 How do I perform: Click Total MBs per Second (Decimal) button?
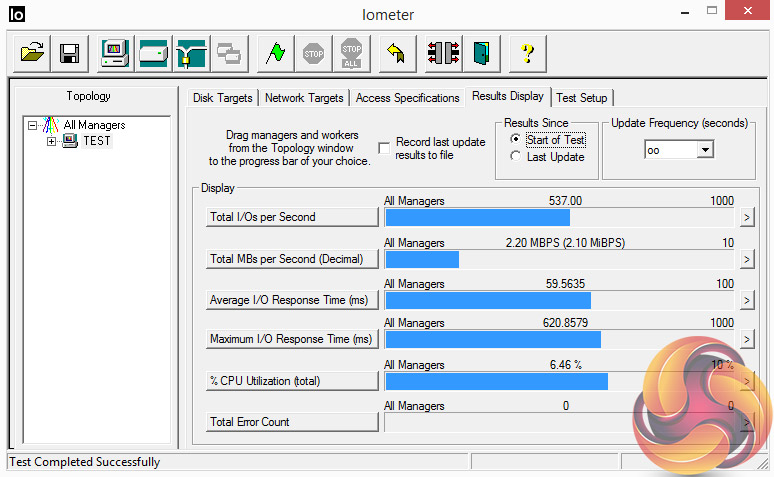(292, 259)
